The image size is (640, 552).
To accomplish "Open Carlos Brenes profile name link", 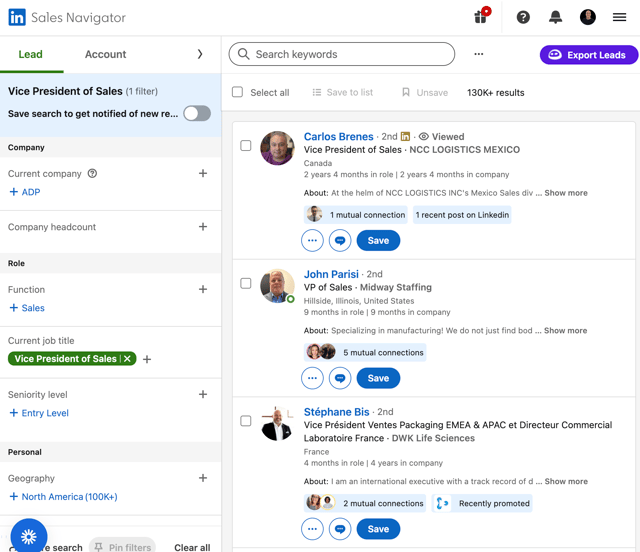I will (338, 136).
